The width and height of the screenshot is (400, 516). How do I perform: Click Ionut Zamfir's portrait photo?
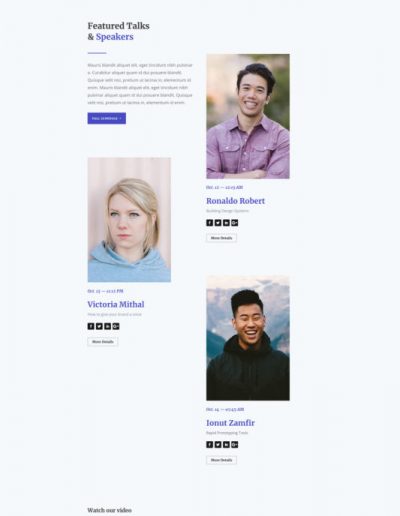coord(248,338)
